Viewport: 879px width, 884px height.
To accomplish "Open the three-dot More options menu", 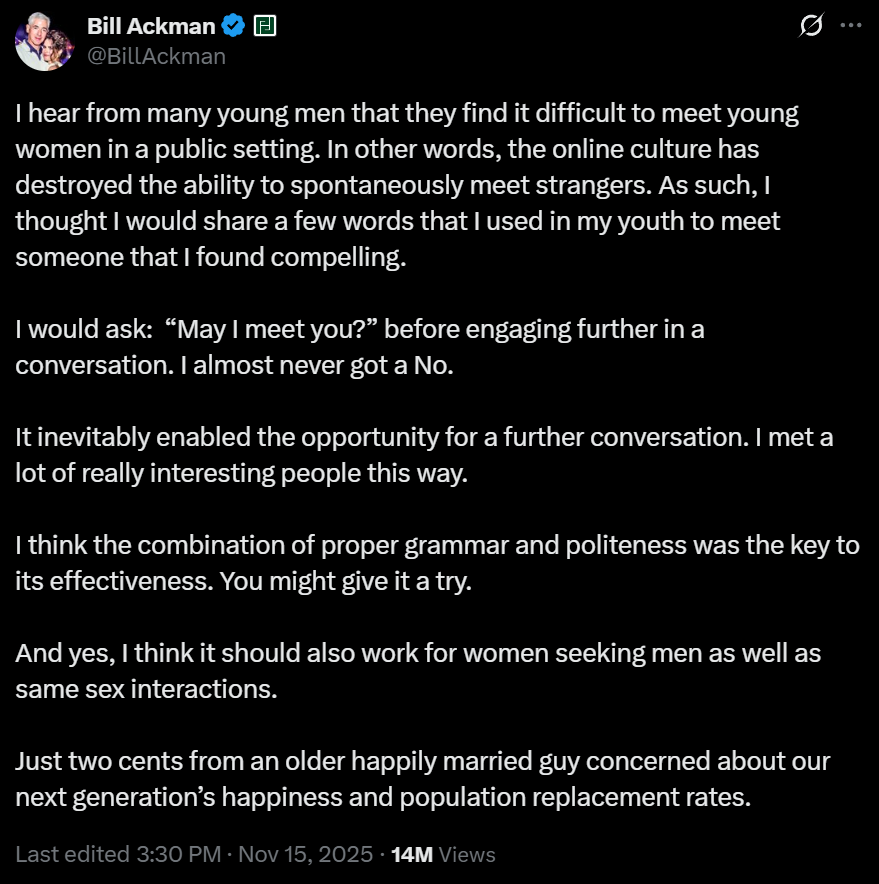I will click(x=850, y=26).
